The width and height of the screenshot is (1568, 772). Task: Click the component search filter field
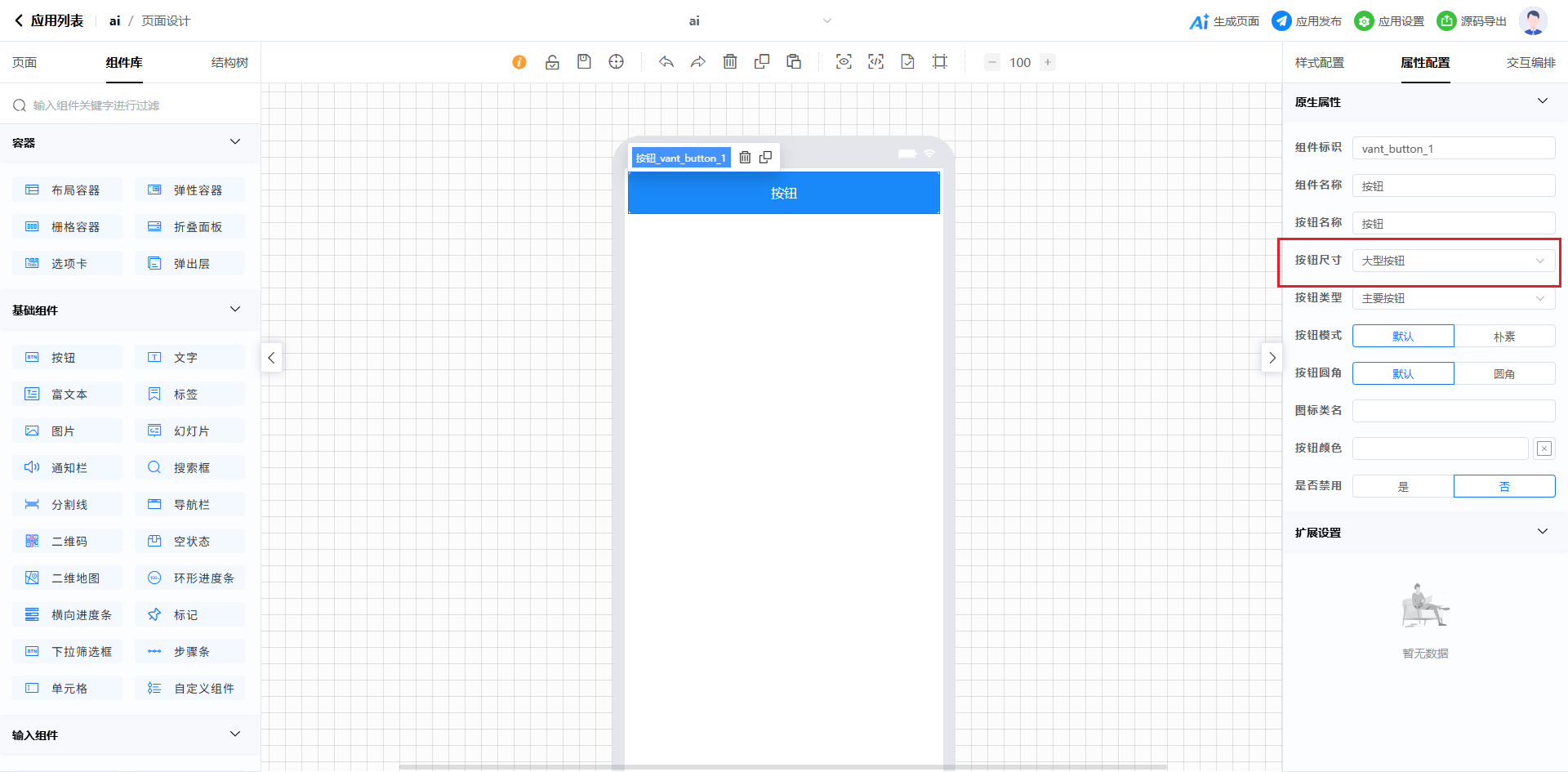point(131,105)
